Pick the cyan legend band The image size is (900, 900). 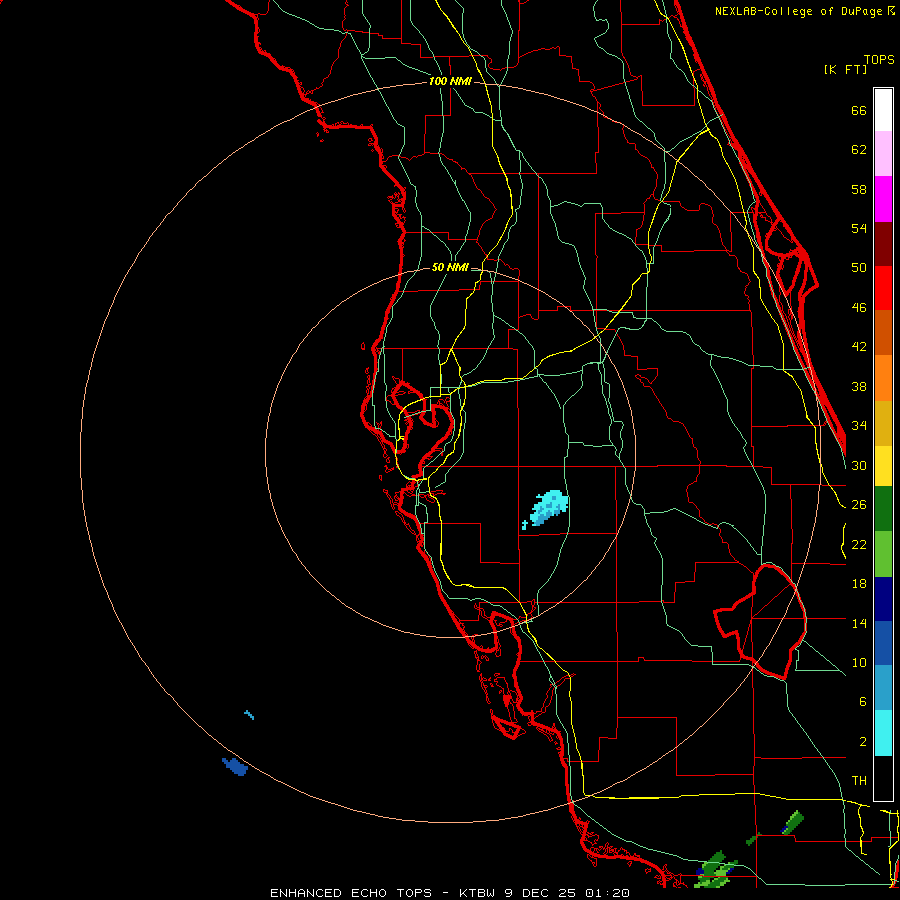[883, 733]
